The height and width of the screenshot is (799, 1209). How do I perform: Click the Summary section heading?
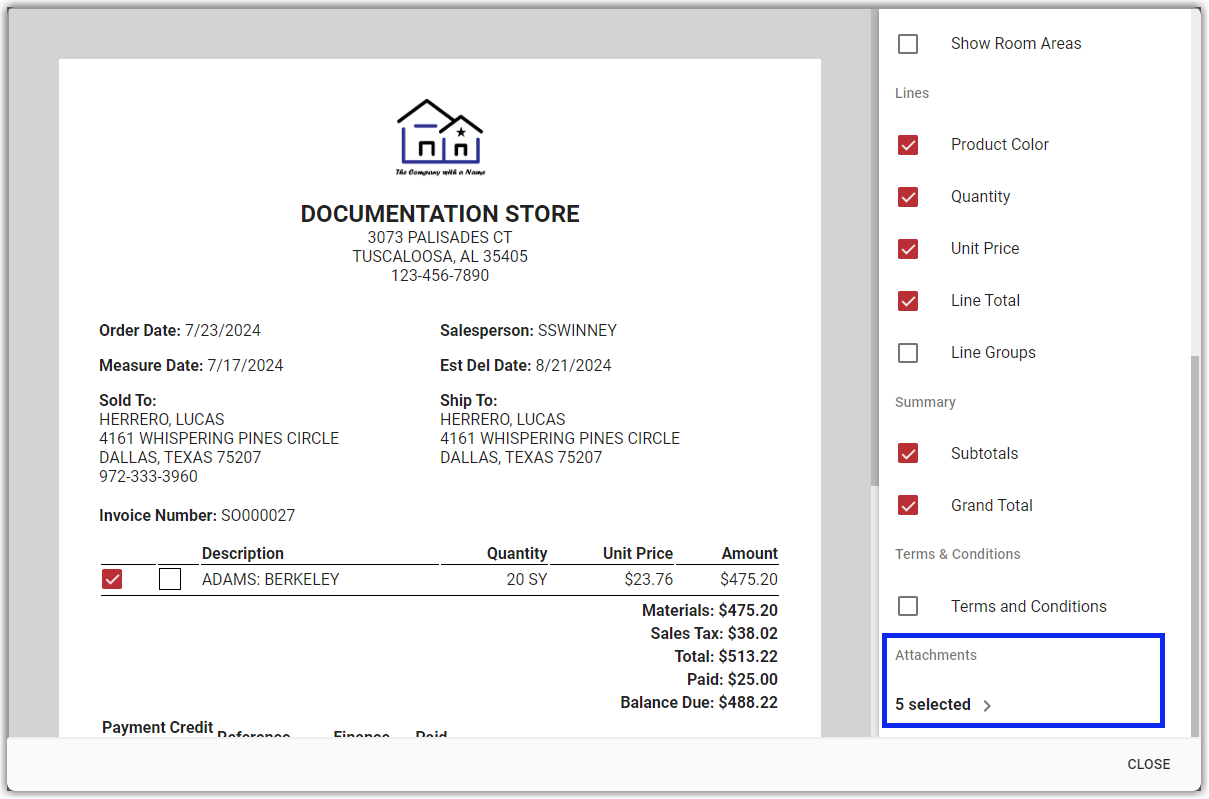(x=925, y=403)
